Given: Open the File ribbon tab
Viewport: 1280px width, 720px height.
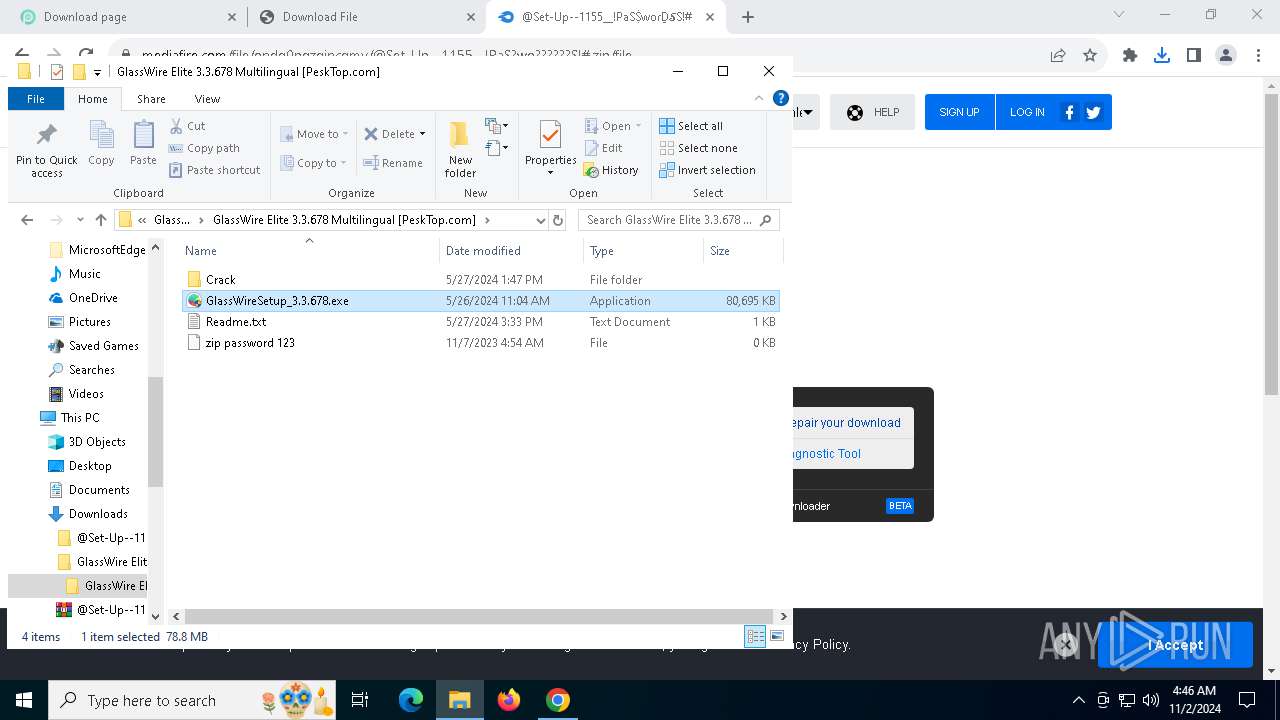Looking at the screenshot, I should click(36, 99).
